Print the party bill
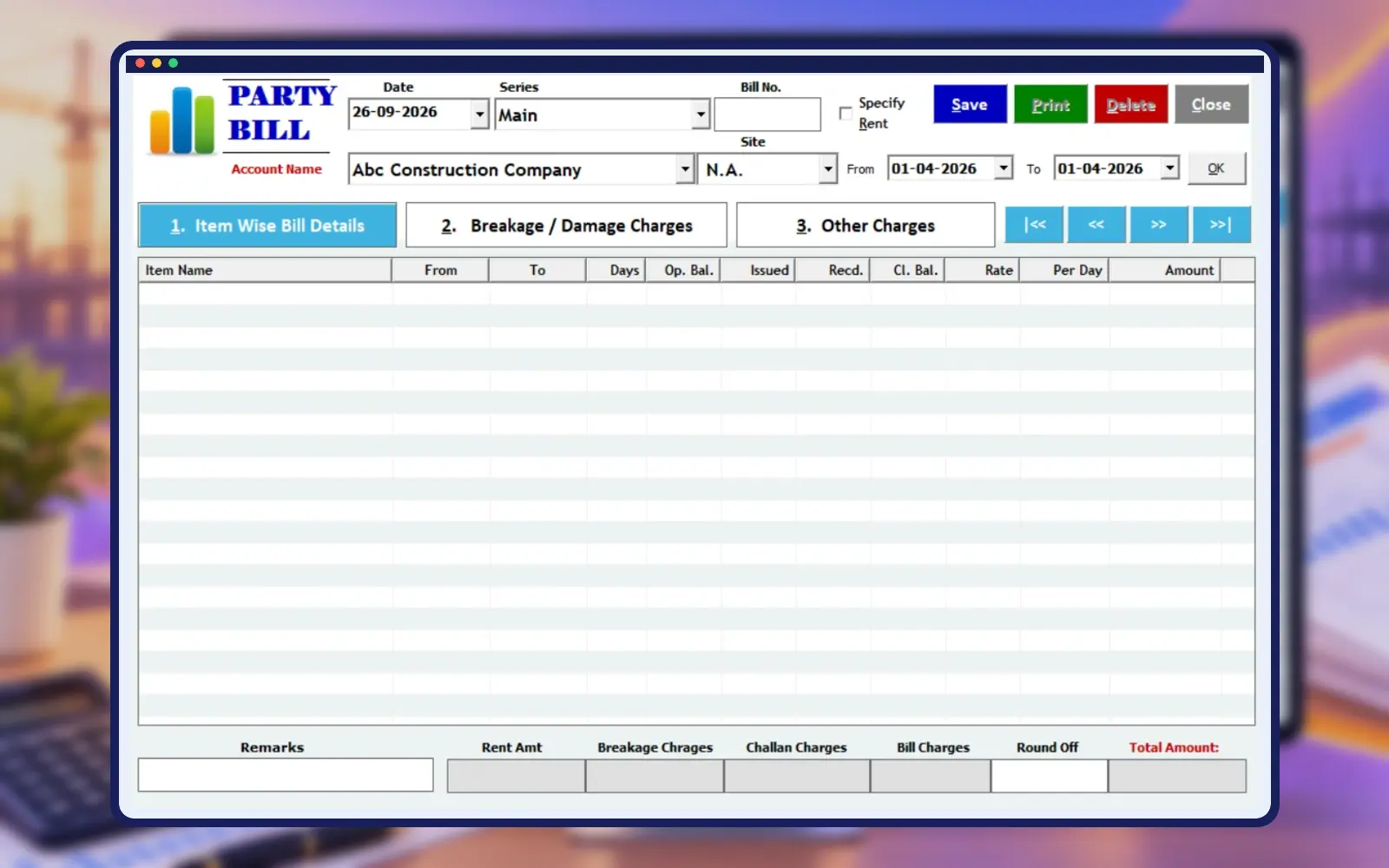The width and height of the screenshot is (1389, 868). point(1050,104)
